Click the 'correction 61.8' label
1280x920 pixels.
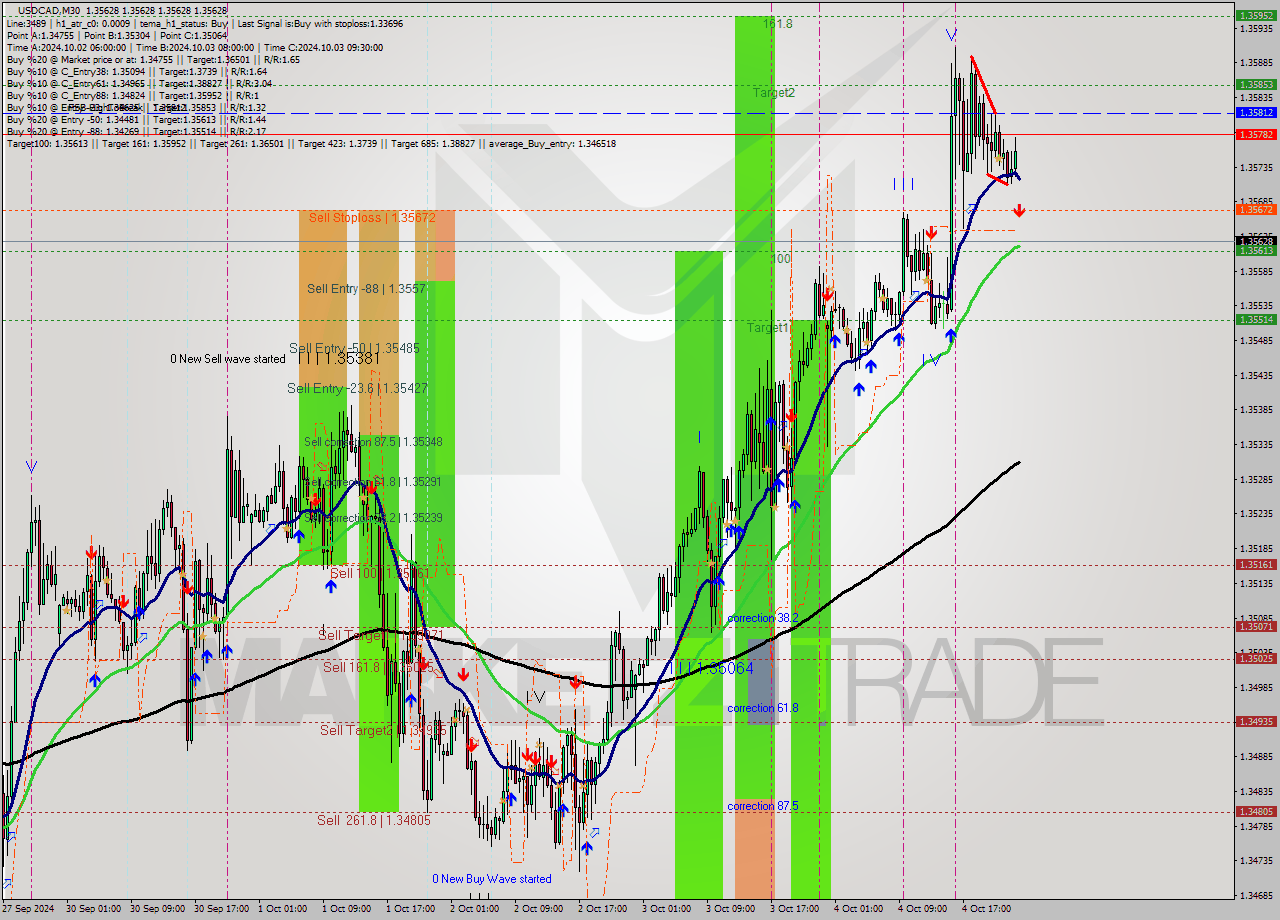point(763,708)
